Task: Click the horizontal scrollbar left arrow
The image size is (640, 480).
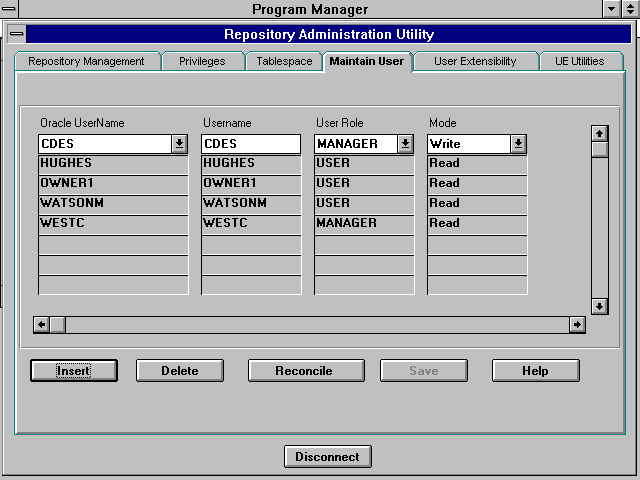Action: coord(41,324)
